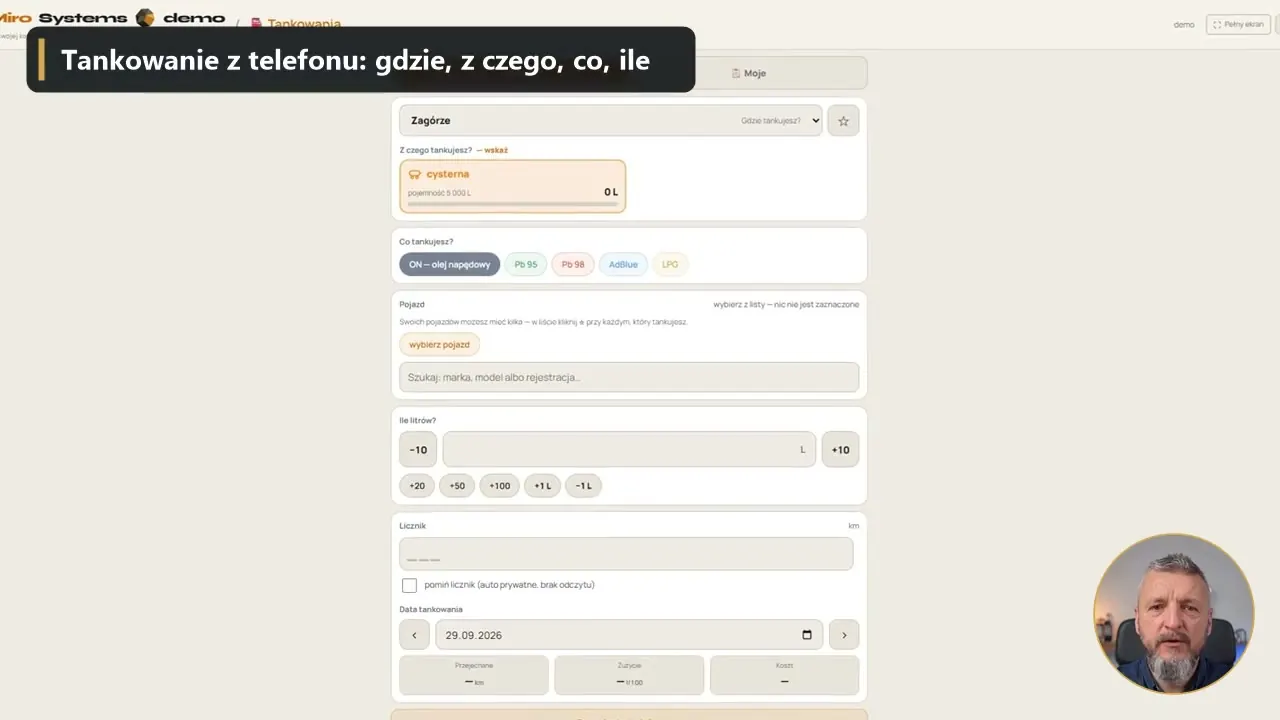This screenshot has height=720, width=1280.
Task: Click the wskaż link next to tank question
Action: (x=496, y=150)
